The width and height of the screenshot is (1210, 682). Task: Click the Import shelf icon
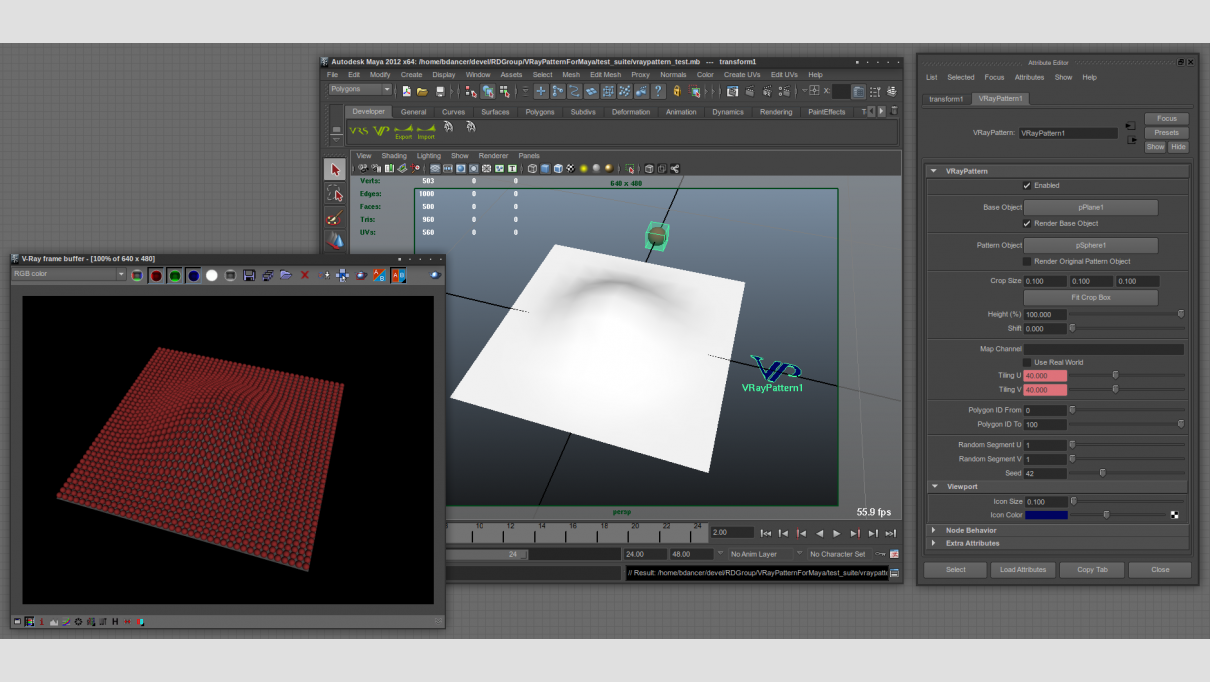coord(426,130)
